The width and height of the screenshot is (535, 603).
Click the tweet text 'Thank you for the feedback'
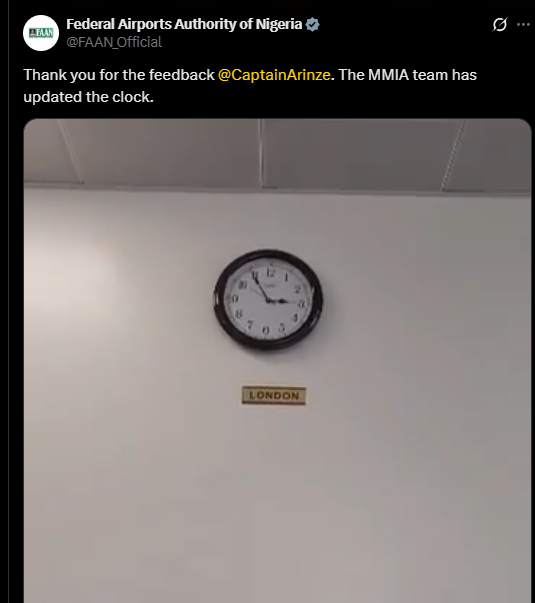(x=119, y=75)
